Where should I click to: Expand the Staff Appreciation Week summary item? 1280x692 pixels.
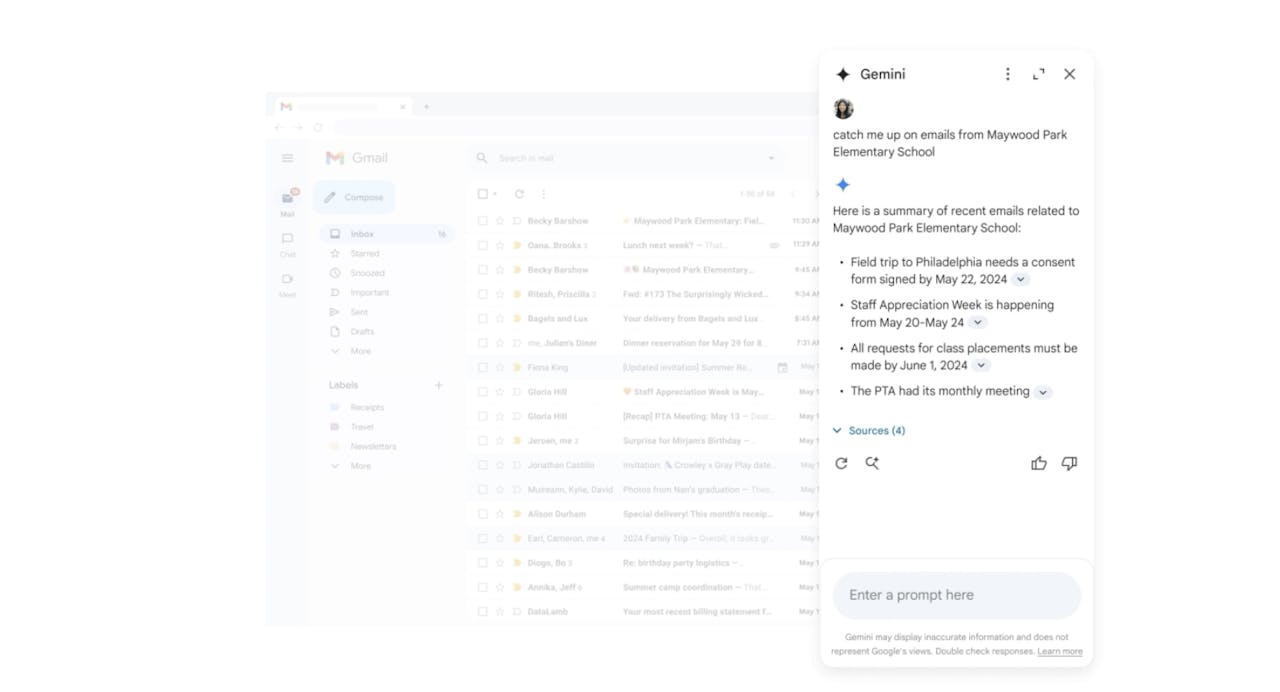978,323
